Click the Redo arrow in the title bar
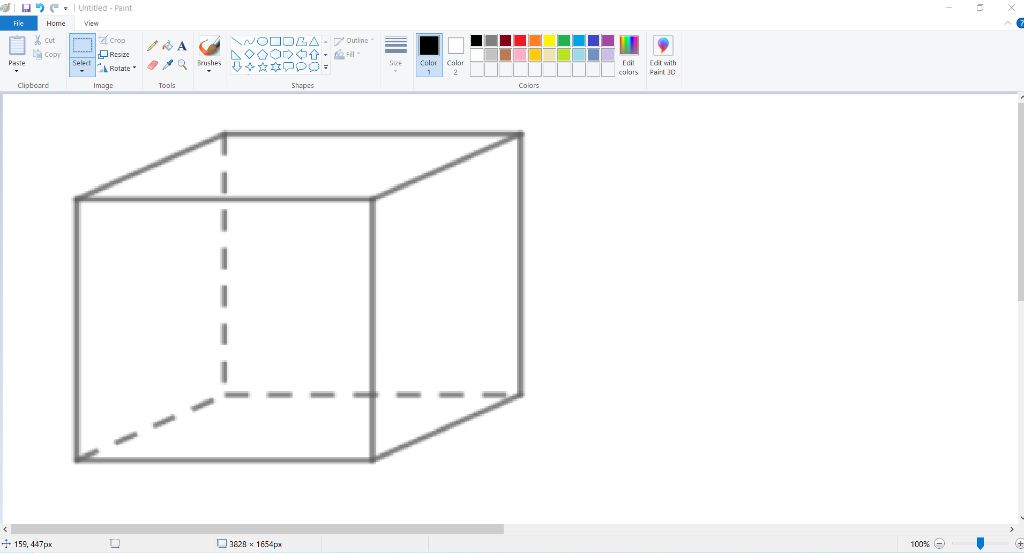 tap(54, 8)
